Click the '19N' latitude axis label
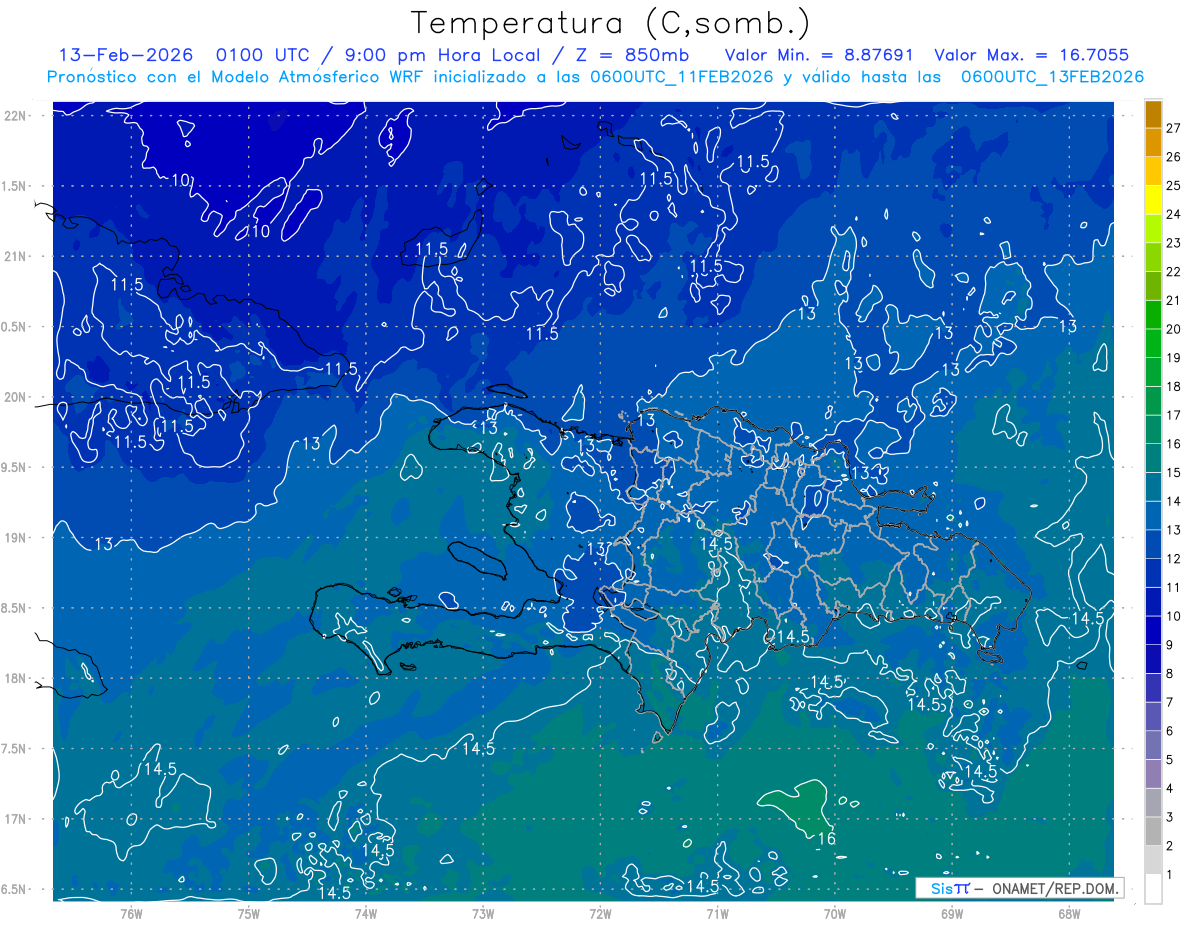1200x927 pixels. tap(15, 538)
